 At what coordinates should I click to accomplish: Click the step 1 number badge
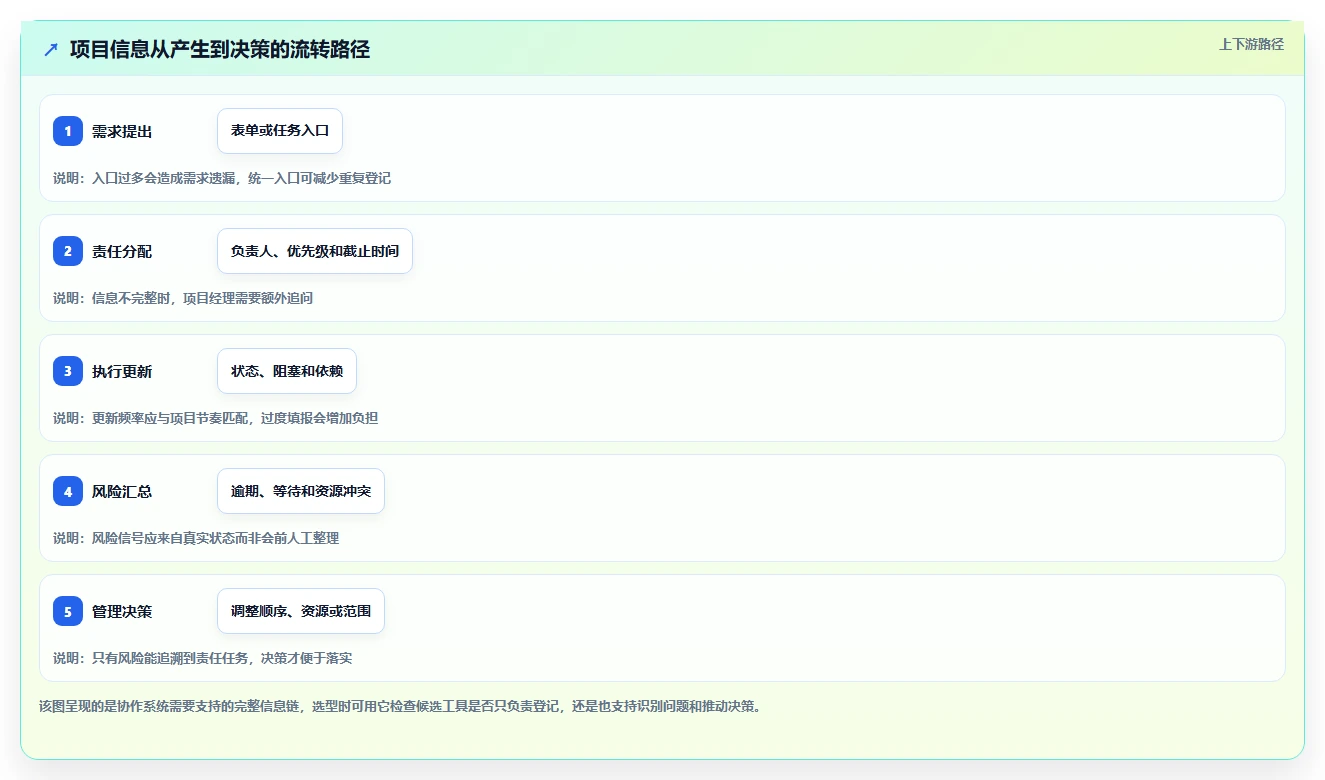(x=68, y=131)
